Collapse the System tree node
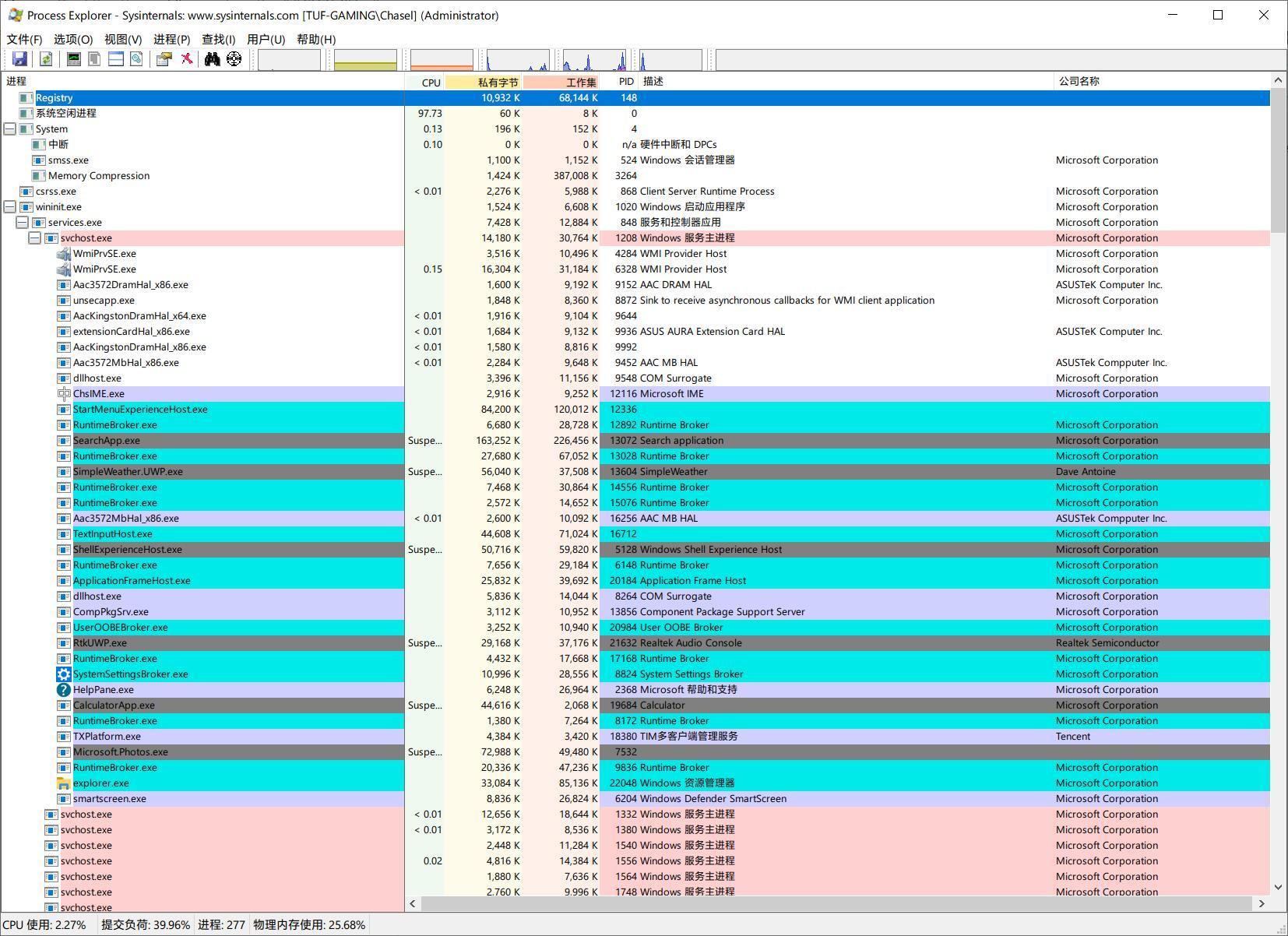Viewport: 1288px width, 936px height. [10, 129]
